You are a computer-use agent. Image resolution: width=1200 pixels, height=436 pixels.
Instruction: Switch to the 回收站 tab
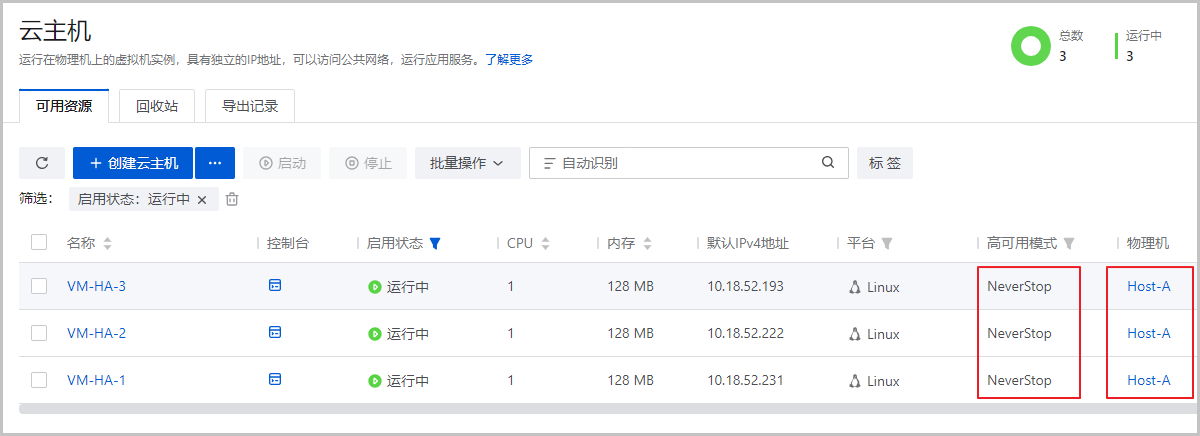click(157, 106)
